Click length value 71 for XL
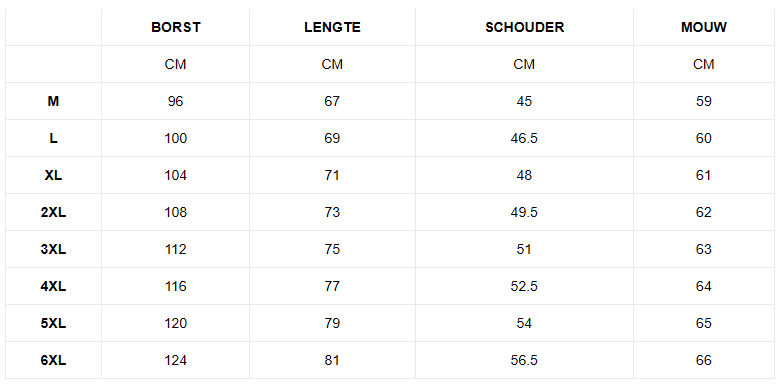The width and height of the screenshot is (780, 384). point(332,175)
